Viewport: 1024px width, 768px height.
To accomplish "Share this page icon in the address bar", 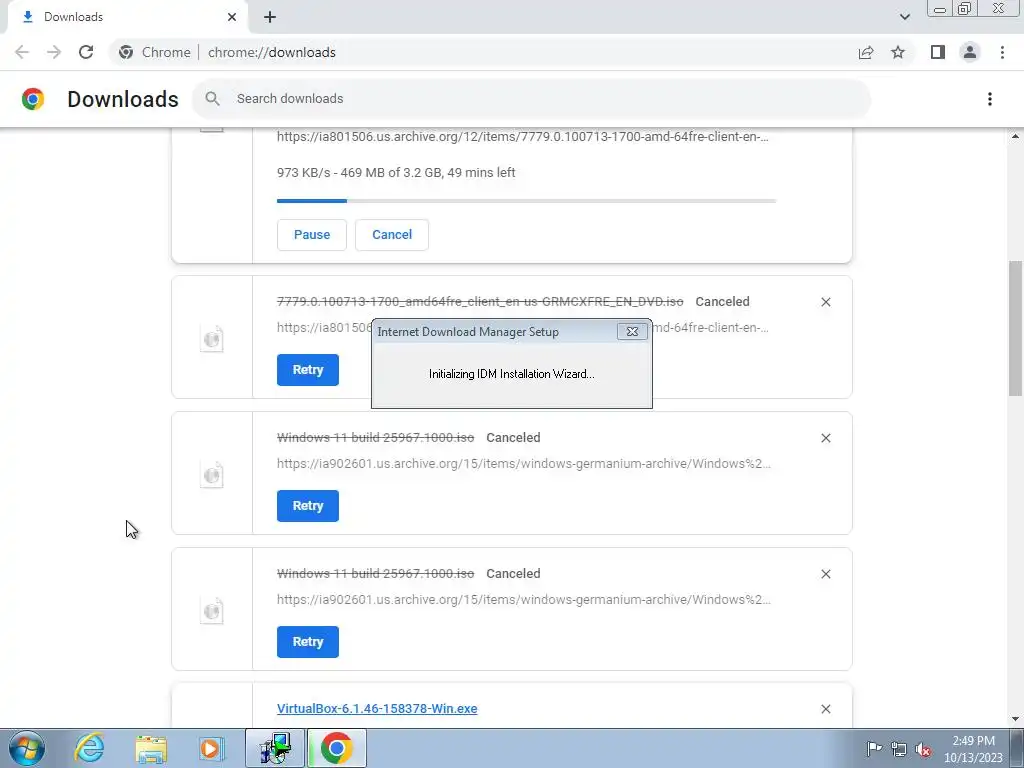I will coord(866,52).
